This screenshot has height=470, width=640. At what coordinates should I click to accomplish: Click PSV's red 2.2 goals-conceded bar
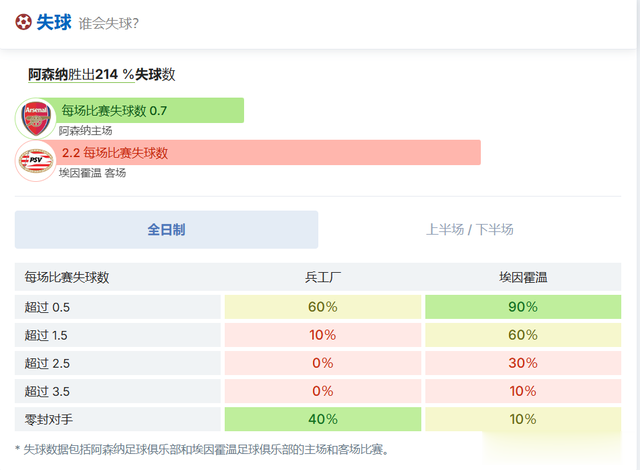(x=270, y=152)
